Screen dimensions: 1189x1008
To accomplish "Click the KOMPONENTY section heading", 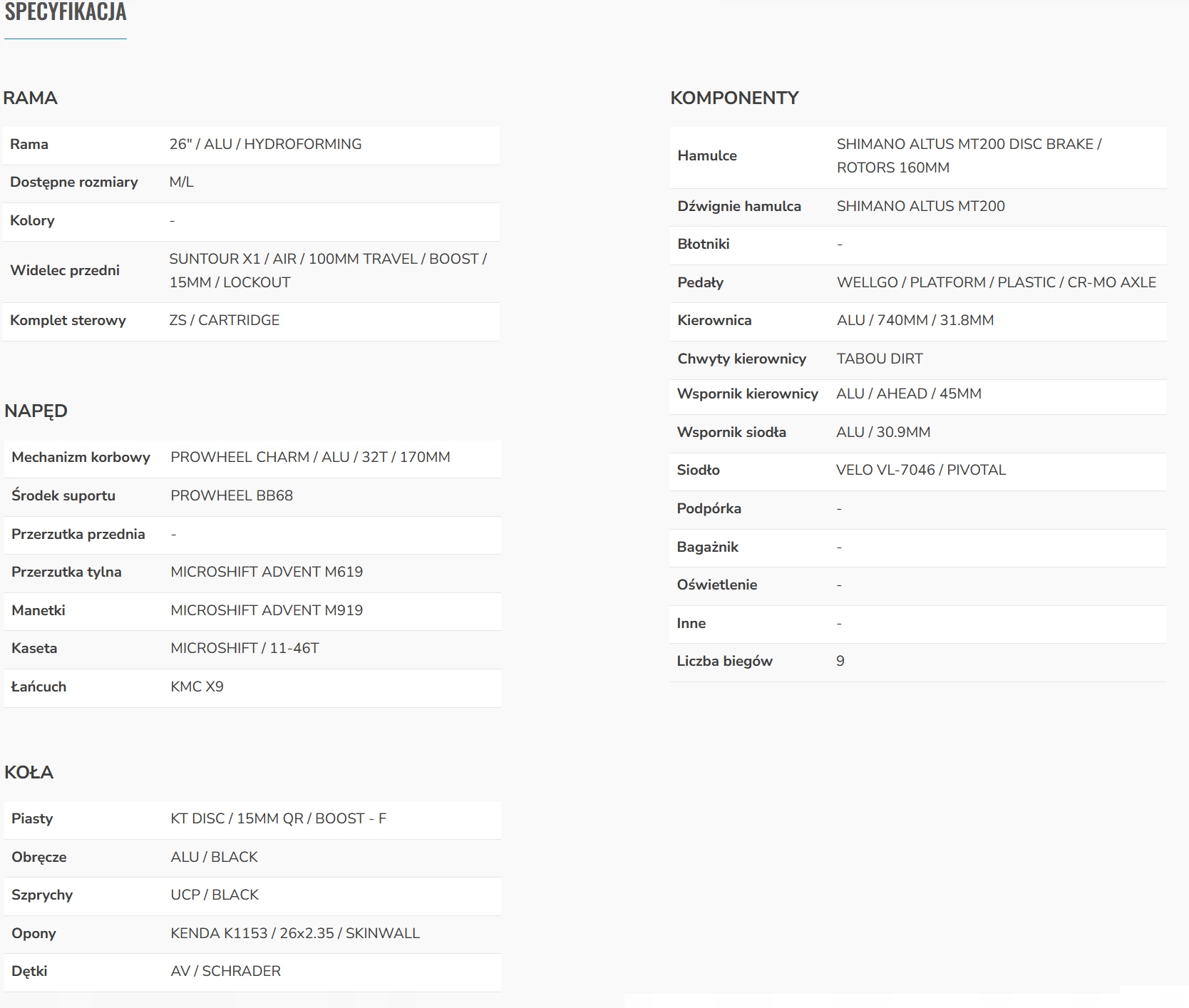I will (734, 98).
